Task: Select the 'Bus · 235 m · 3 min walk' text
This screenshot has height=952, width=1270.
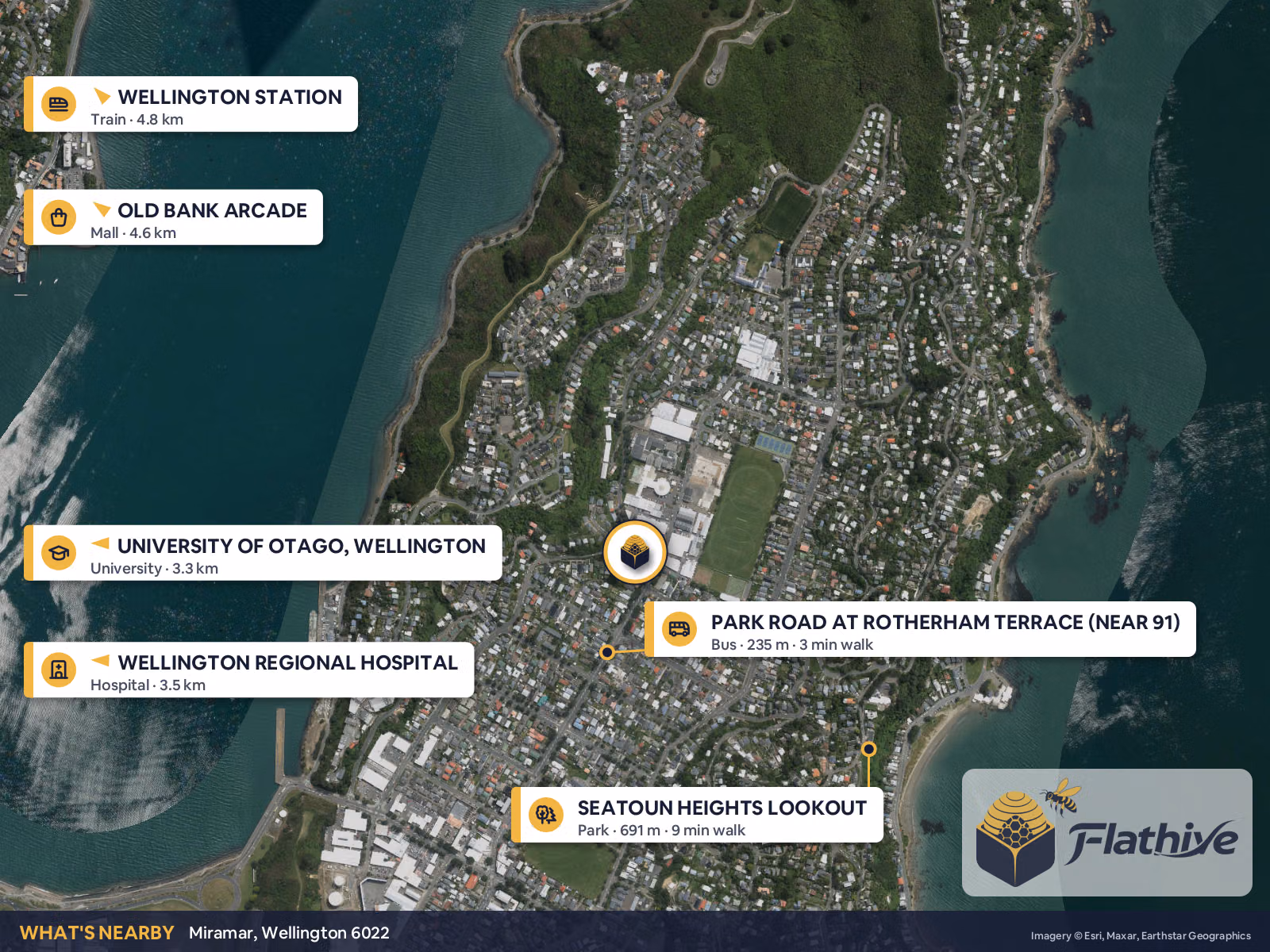Action: pos(792,645)
